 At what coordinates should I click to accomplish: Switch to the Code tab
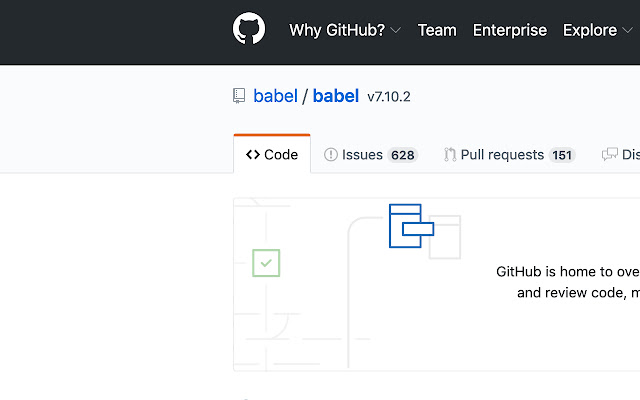point(272,155)
